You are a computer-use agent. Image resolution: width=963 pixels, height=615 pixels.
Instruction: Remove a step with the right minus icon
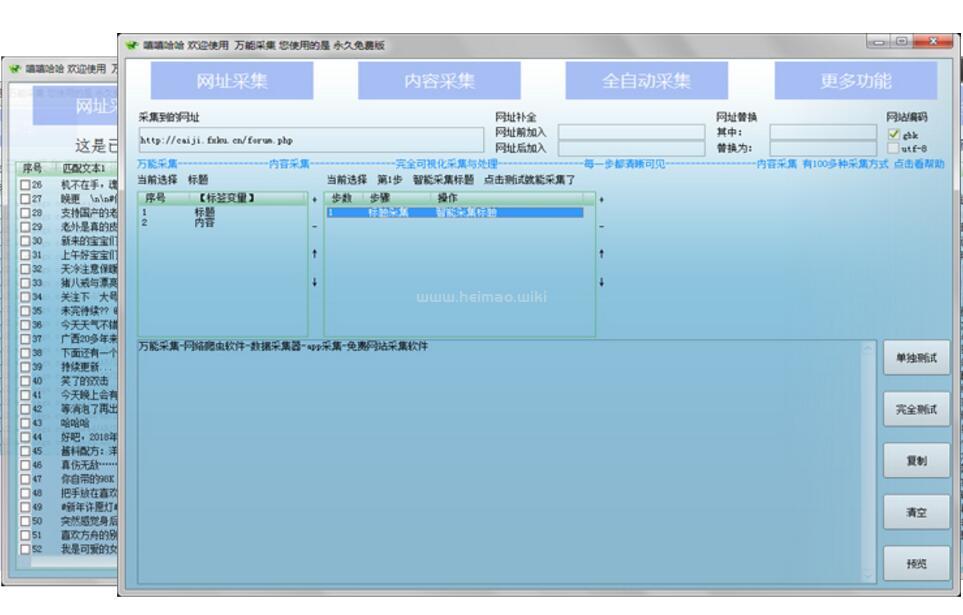(601, 227)
